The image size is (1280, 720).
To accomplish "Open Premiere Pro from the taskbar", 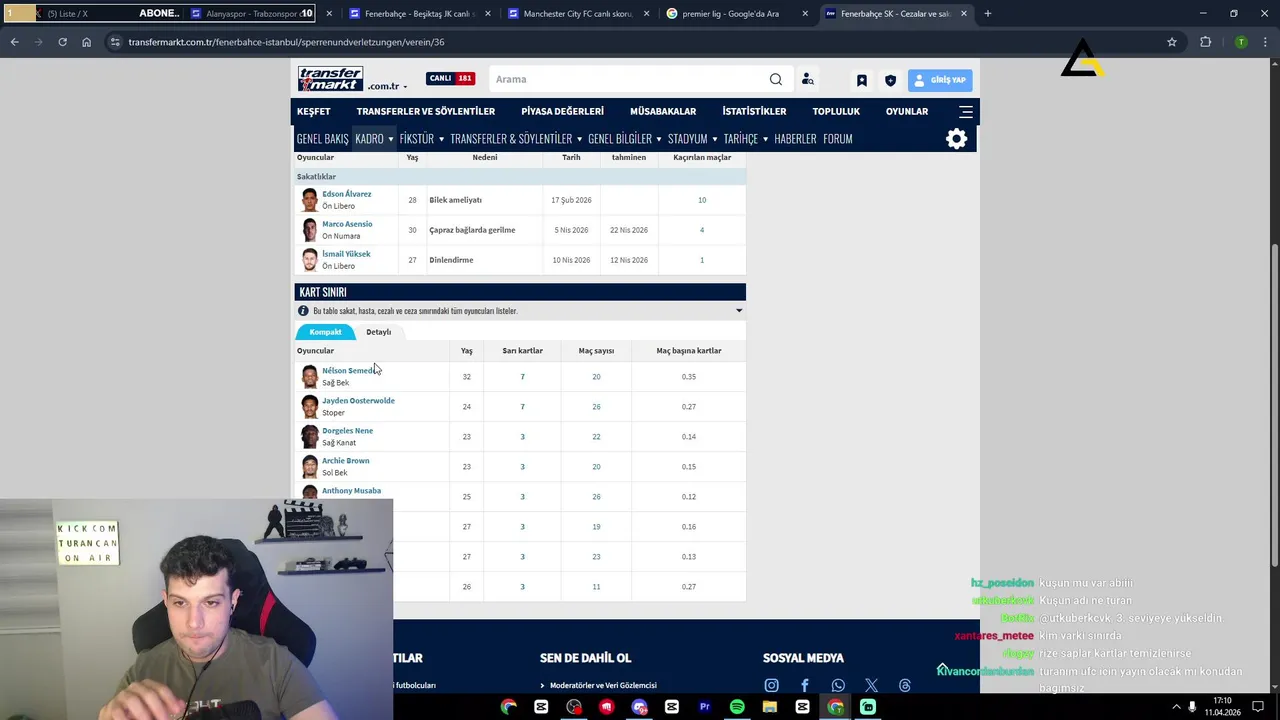I will pos(704,707).
